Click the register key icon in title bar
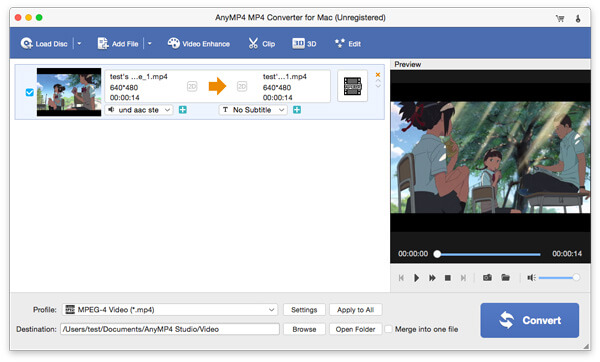The width and height of the screenshot is (600, 362). (x=578, y=18)
